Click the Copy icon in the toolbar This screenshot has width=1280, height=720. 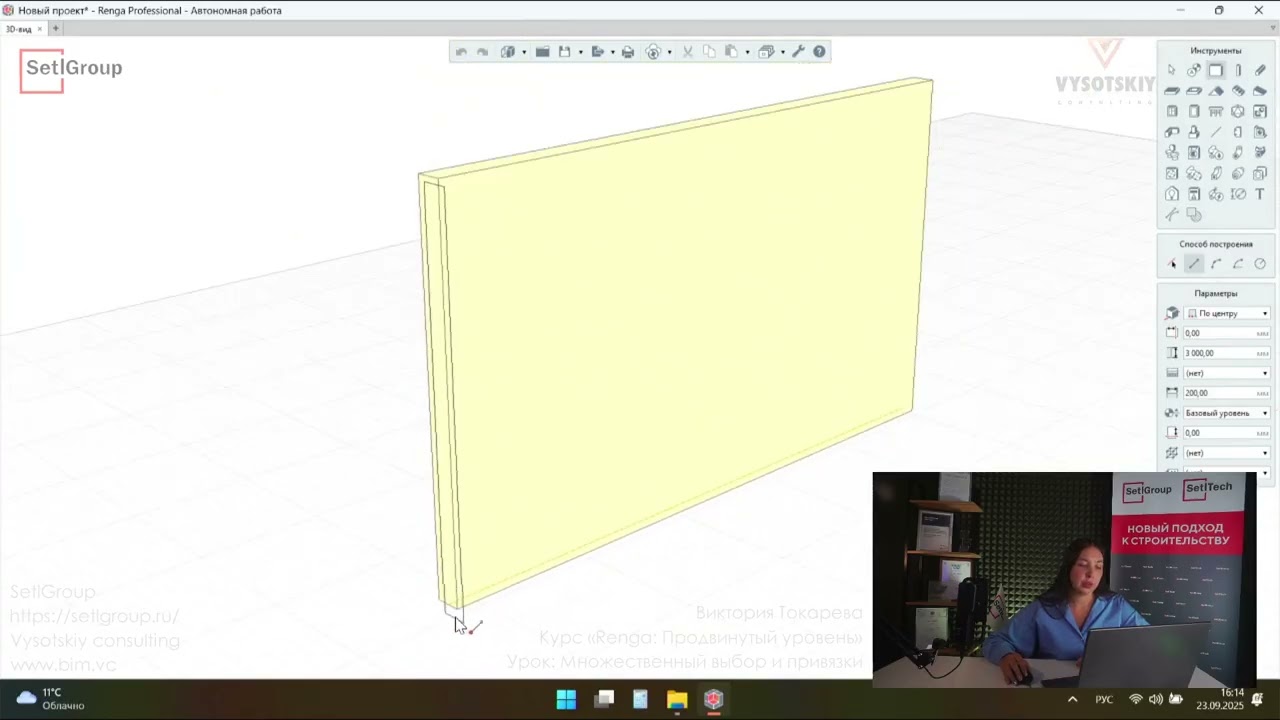tap(709, 52)
